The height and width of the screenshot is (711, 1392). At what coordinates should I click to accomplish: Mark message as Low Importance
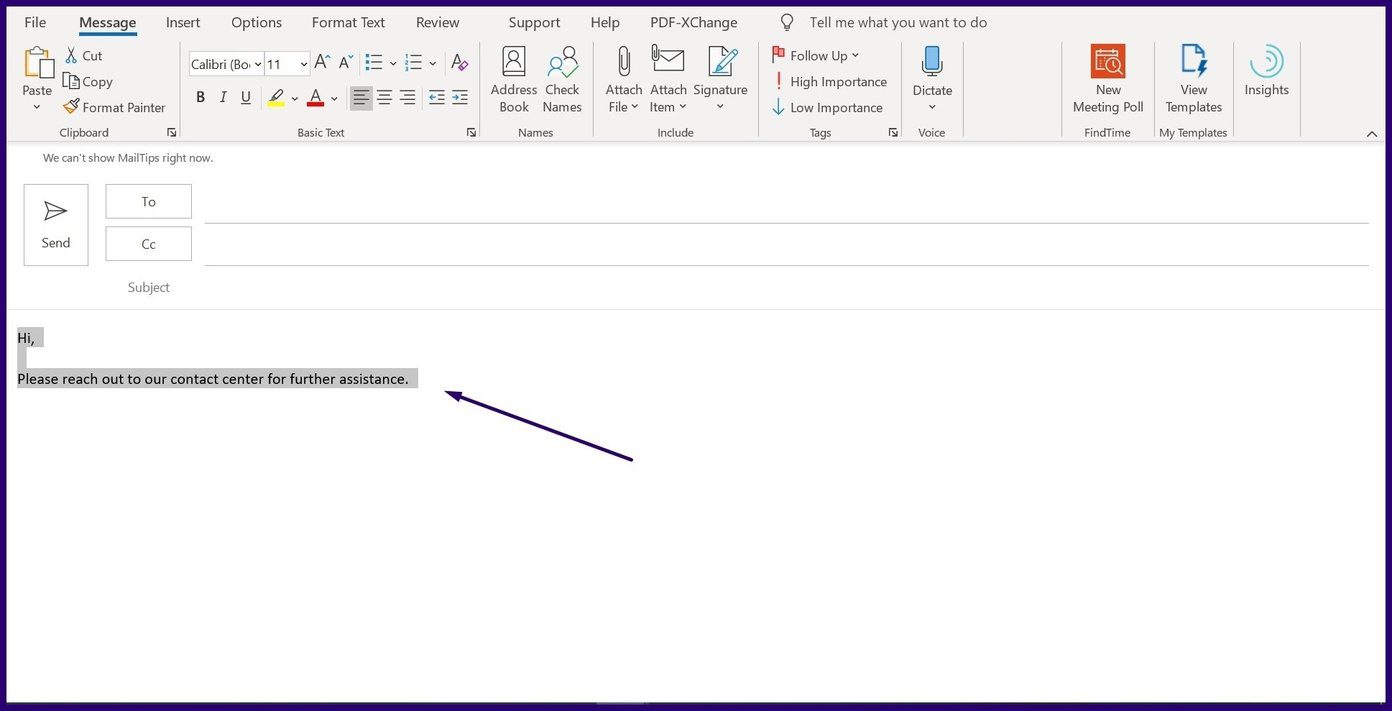pyautogui.click(x=827, y=107)
